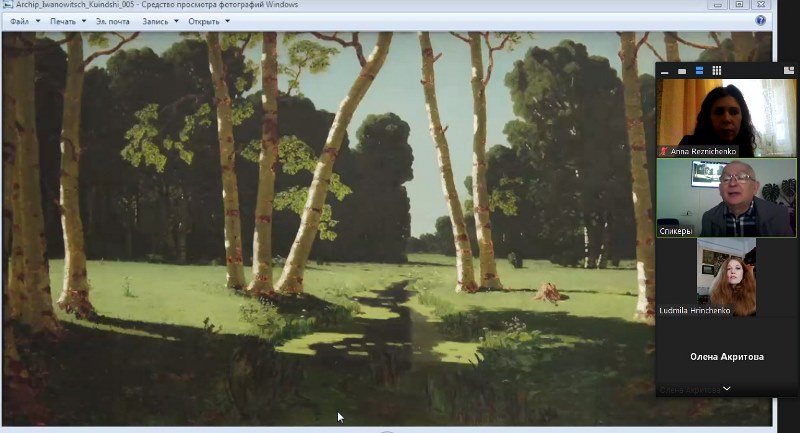Minimize the Zoom video panel to a bar
The image size is (800, 433).
(664, 70)
